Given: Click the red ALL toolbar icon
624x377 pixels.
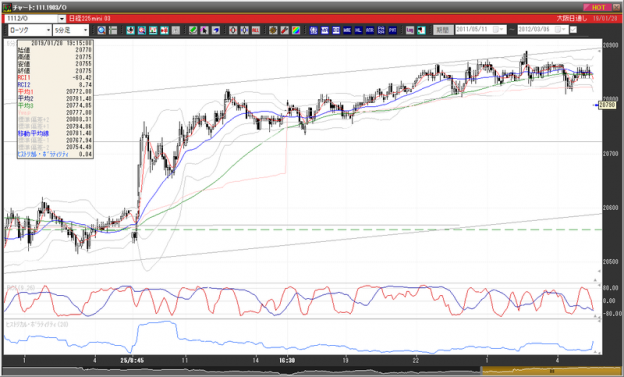Looking at the screenshot, I should coord(255,30).
